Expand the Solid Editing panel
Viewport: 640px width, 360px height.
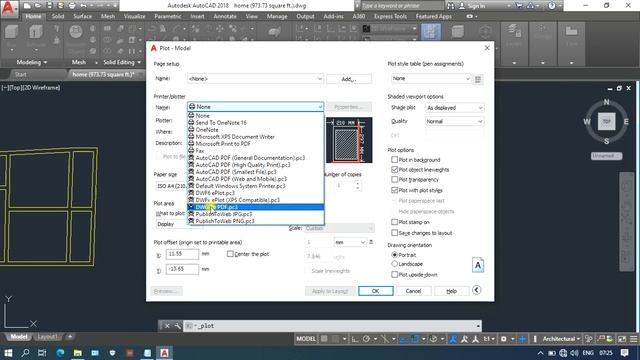(x=122, y=62)
